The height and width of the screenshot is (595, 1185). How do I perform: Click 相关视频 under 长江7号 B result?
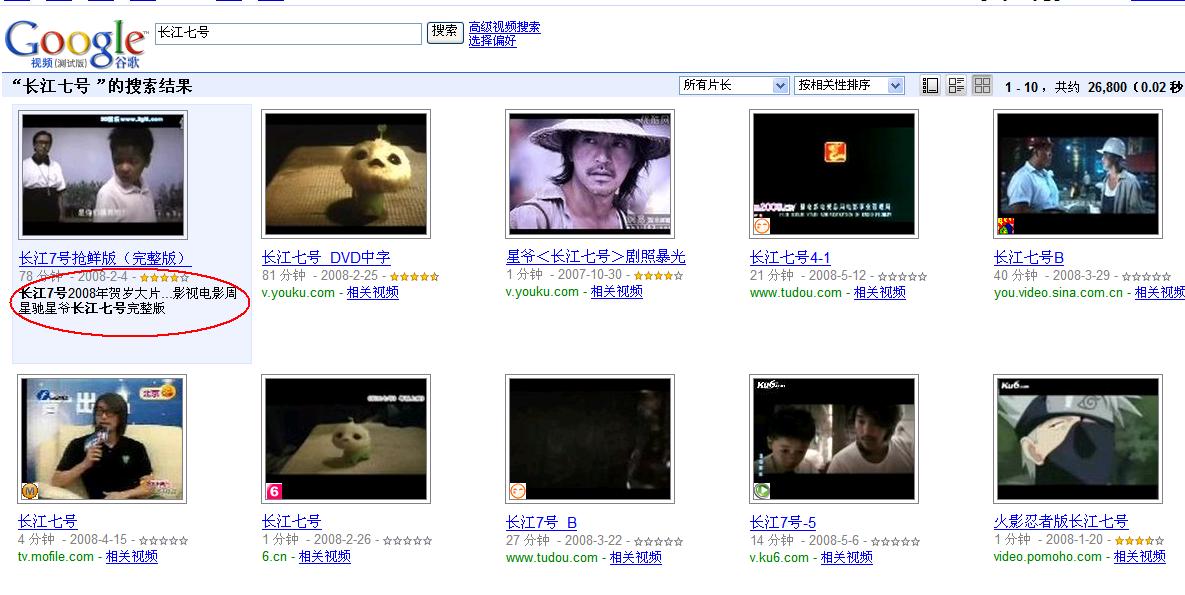point(636,557)
